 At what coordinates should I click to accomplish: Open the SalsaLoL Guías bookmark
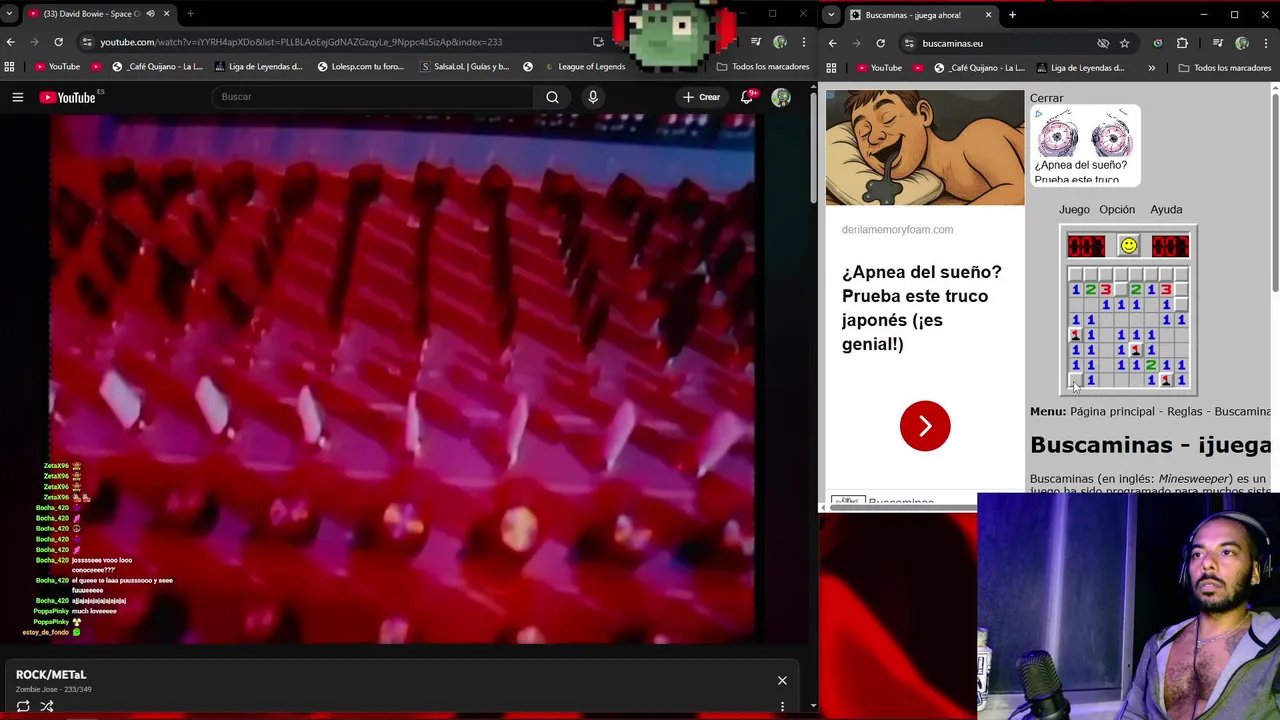coord(465,67)
